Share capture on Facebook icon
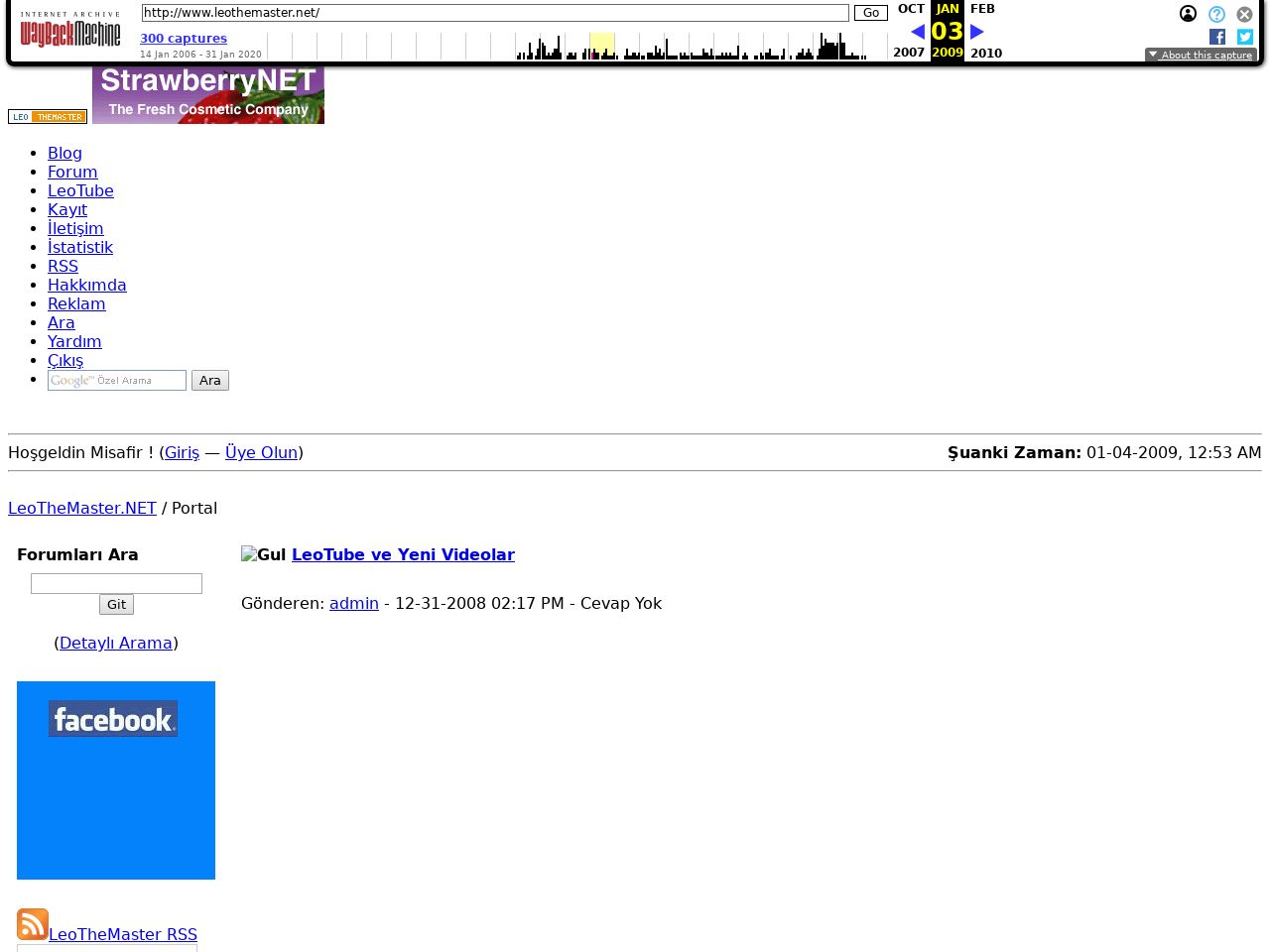 click(x=1217, y=37)
